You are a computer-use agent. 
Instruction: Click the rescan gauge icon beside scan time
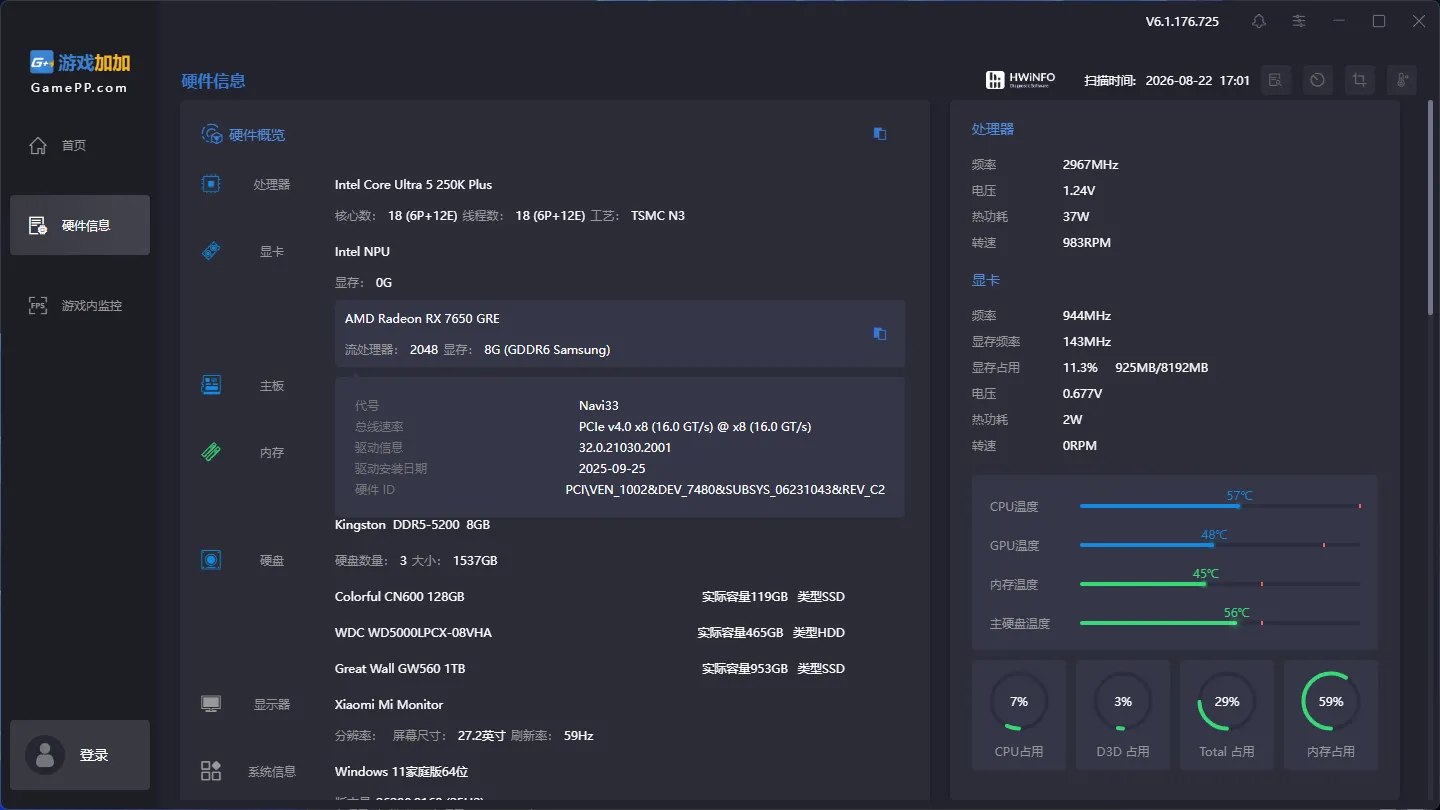(1317, 80)
